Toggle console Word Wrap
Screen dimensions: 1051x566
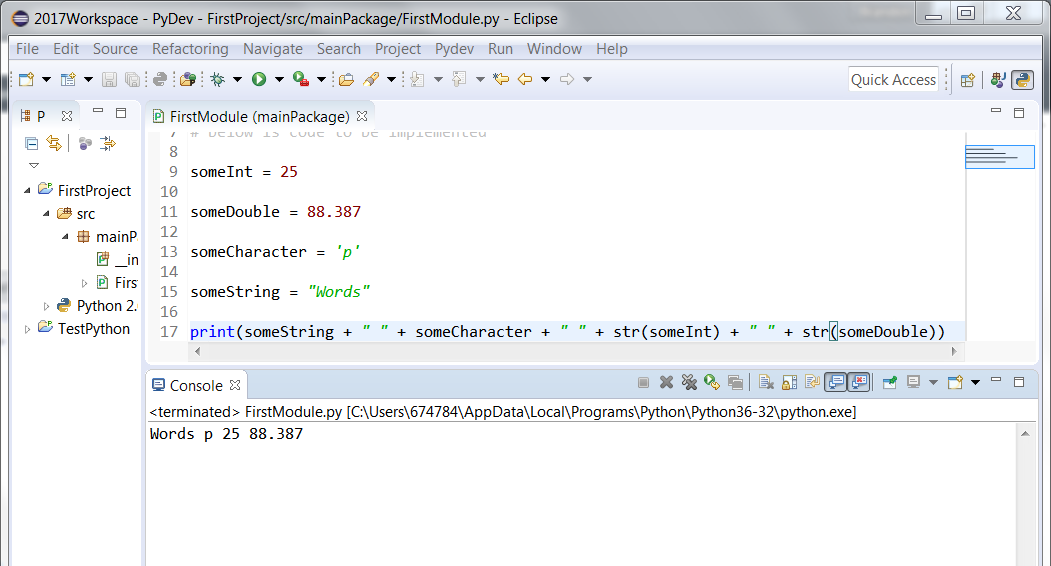coord(812,382)
